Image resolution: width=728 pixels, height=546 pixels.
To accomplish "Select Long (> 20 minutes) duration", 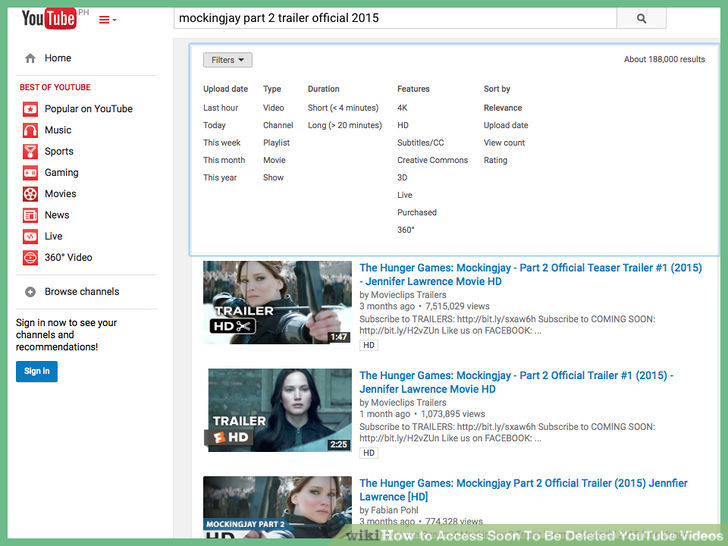I will [x=345, y=125].
